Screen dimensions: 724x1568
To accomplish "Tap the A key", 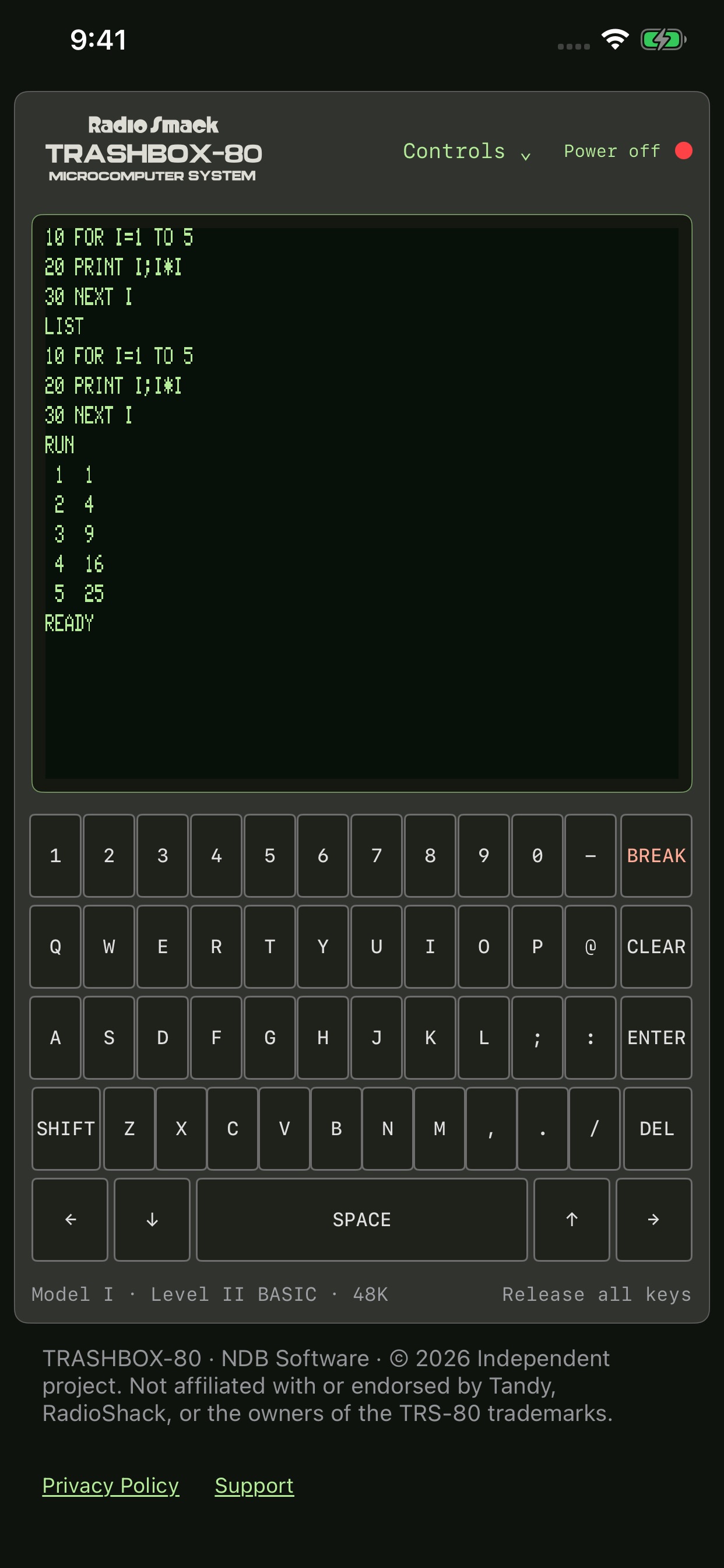I will coord(55,1037).
